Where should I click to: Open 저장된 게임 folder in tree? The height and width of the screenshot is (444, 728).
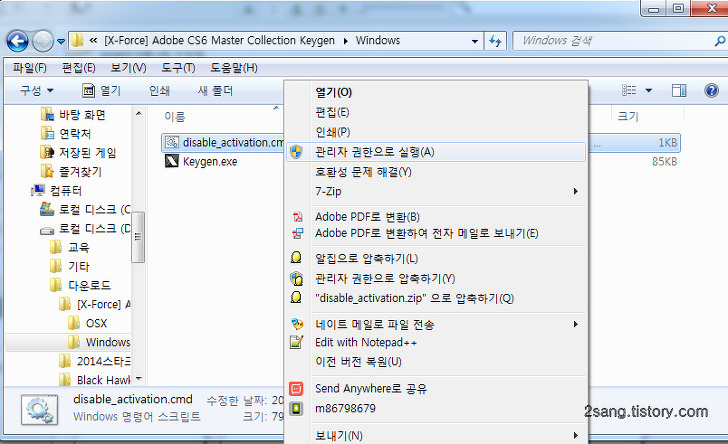pos(87,153)
